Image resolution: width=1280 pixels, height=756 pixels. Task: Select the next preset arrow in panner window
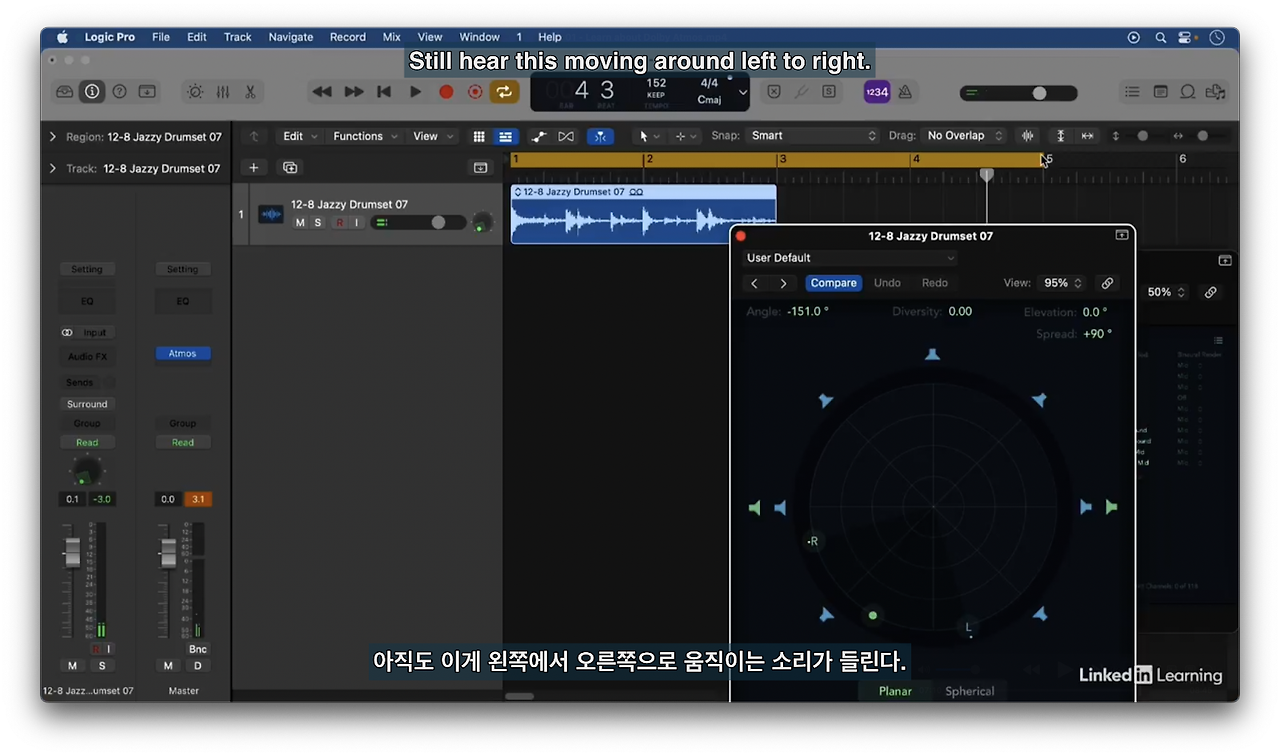pos(783,284)
